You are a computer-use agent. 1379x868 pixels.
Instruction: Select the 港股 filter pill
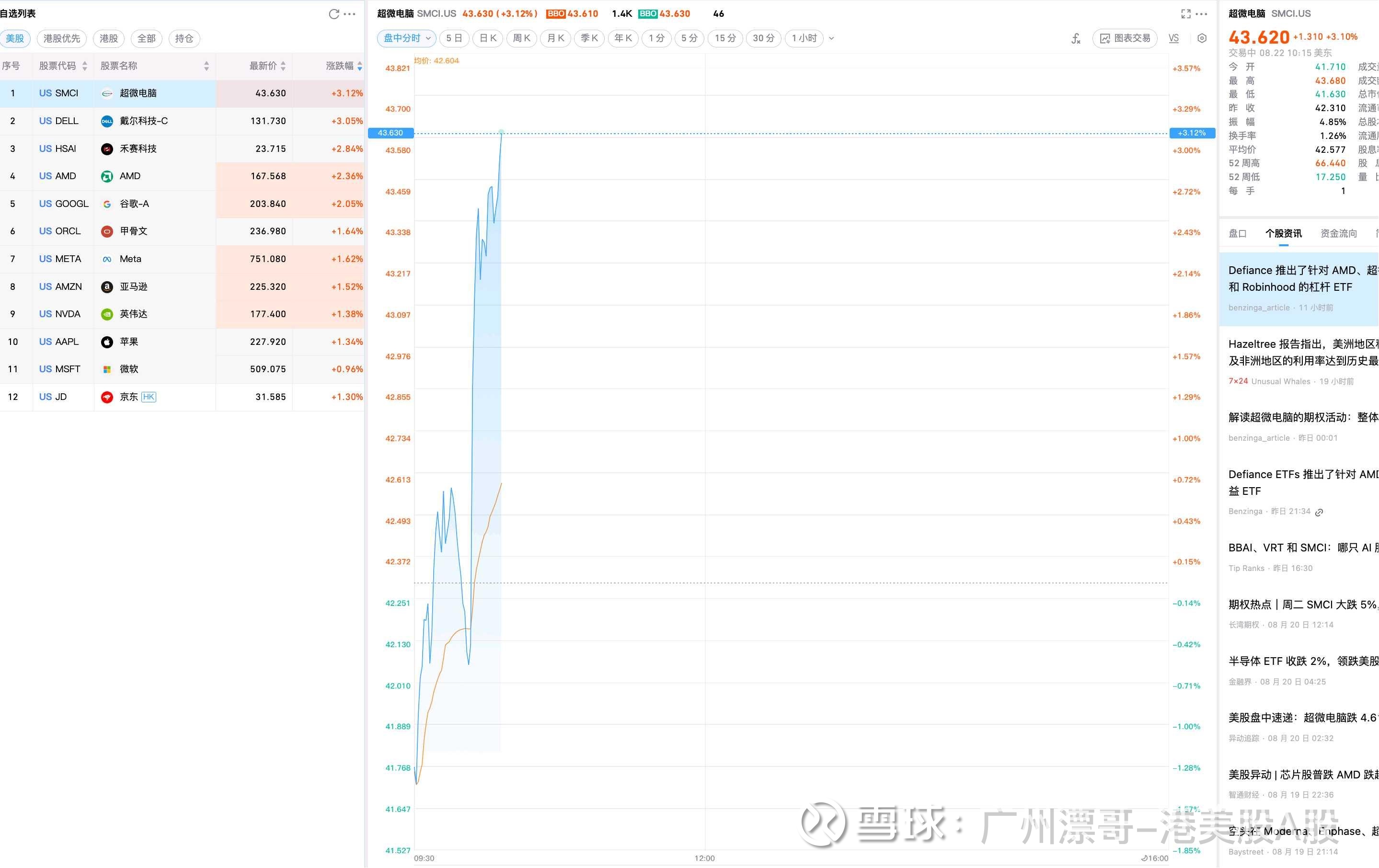click(109, 38)
